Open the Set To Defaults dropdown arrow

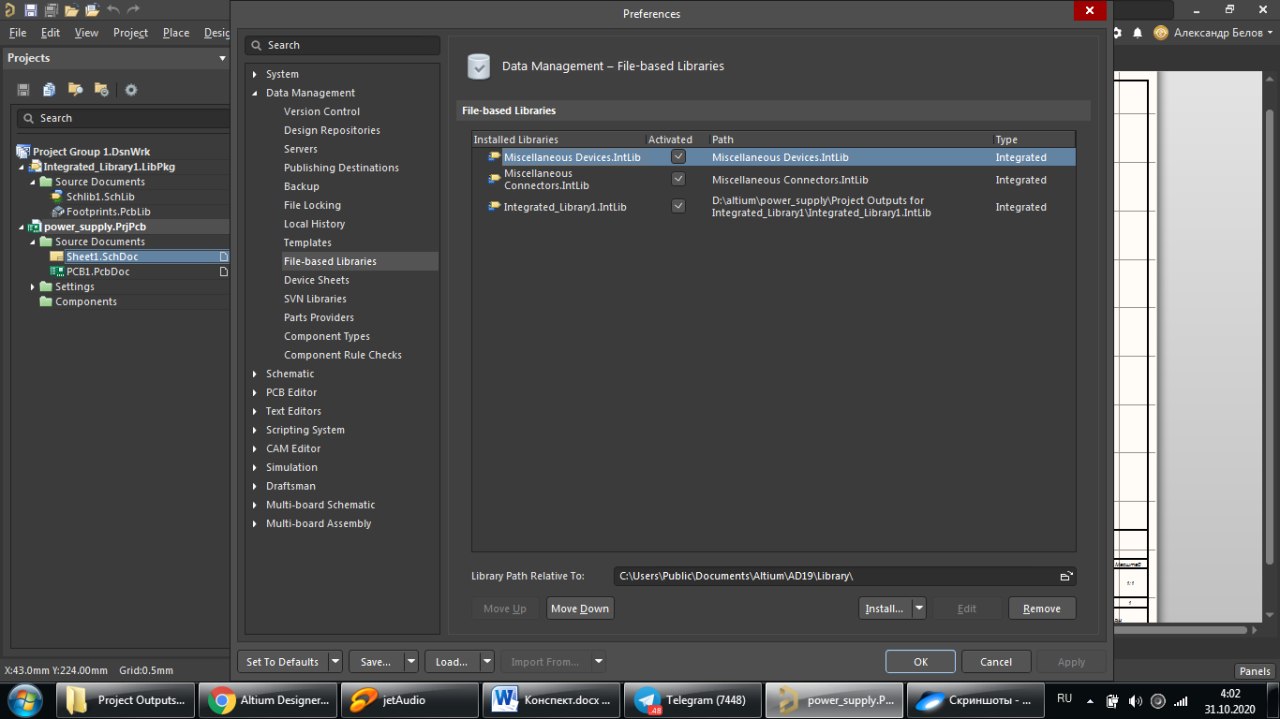coord(335,661)
